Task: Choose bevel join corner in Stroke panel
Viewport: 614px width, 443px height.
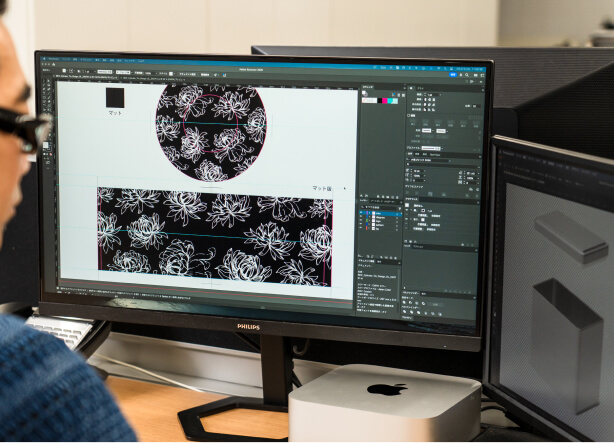Action: click(x=433, y=105)
